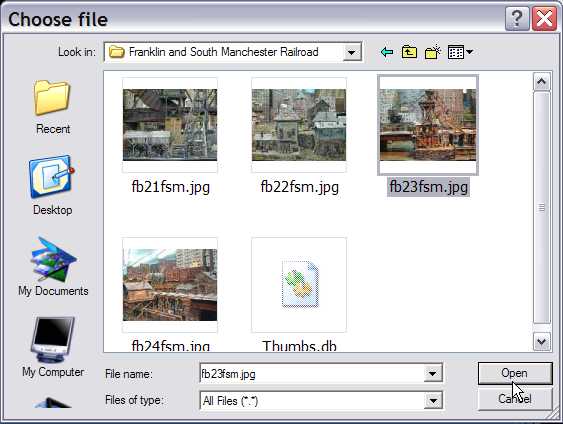Expand the Look in folder dropdown
Image resolution: width=563 pixels, height=424 pixels.
(352, 52)
